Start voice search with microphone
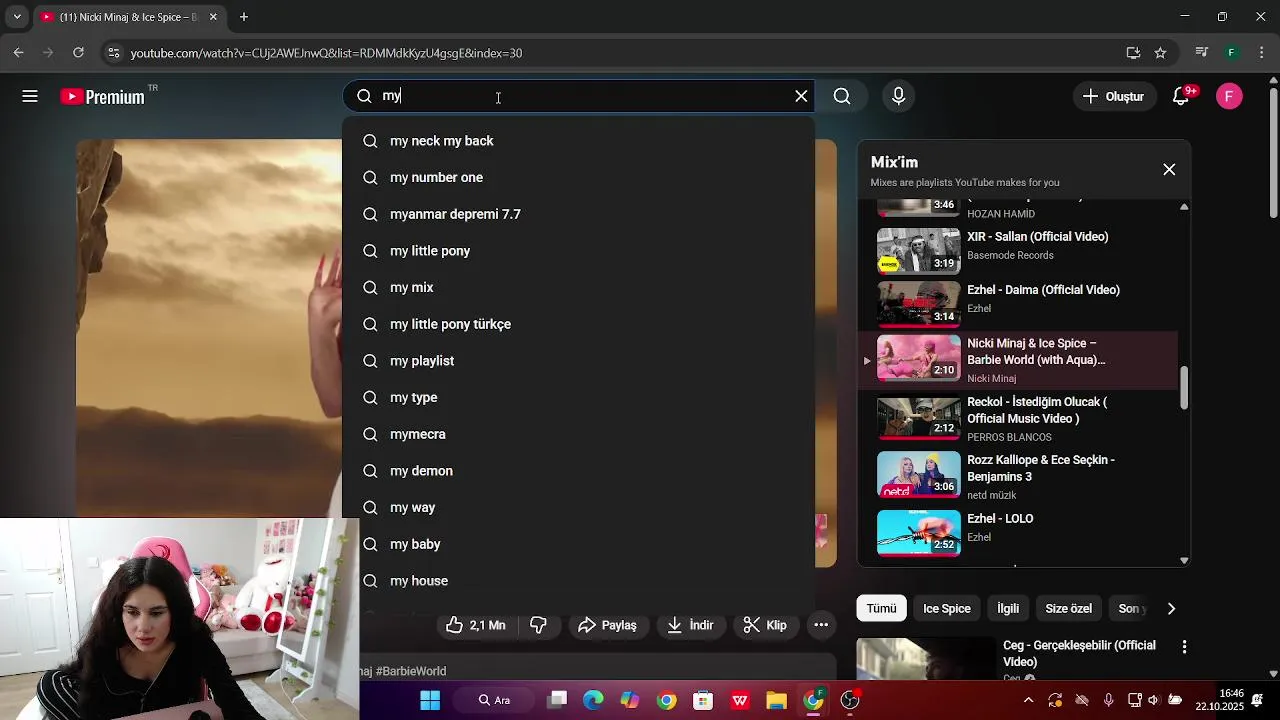 coord(898,96)
